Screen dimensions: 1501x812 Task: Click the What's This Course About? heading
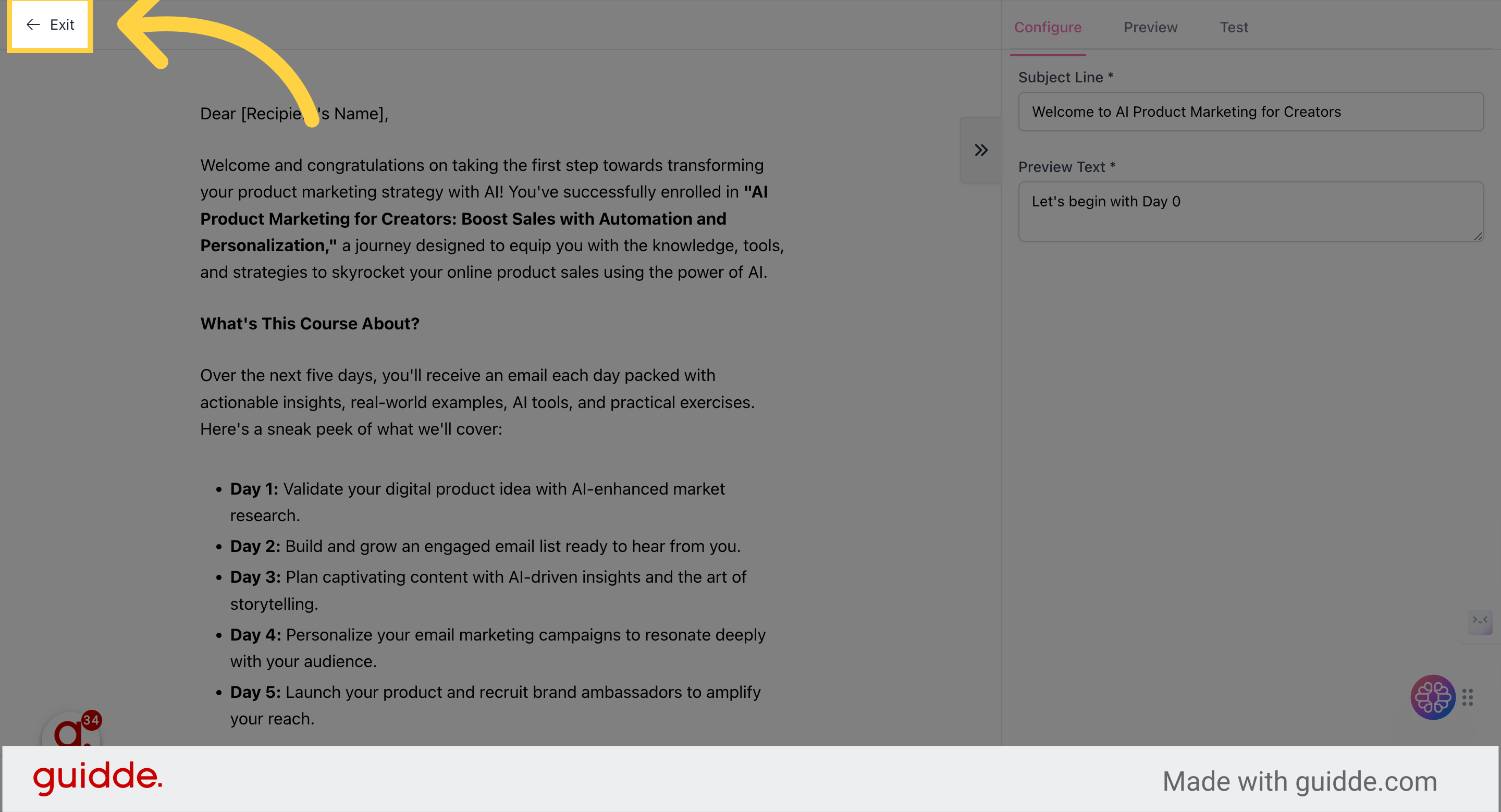click(x=310, y=324)
